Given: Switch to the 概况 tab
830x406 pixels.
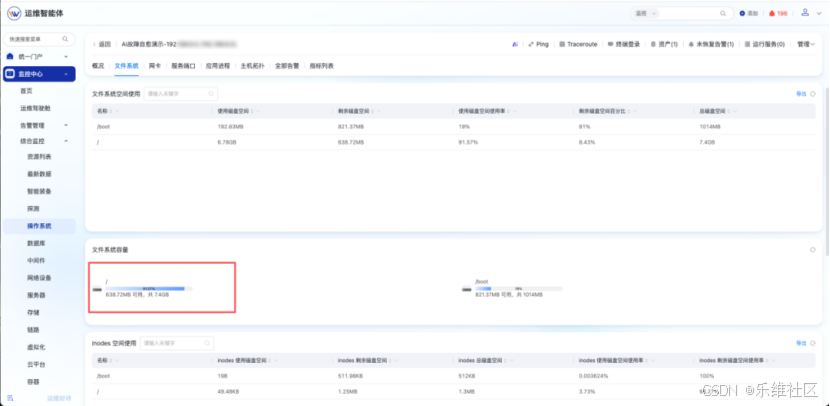Looking at the screenshot, I should pos(98,66).
